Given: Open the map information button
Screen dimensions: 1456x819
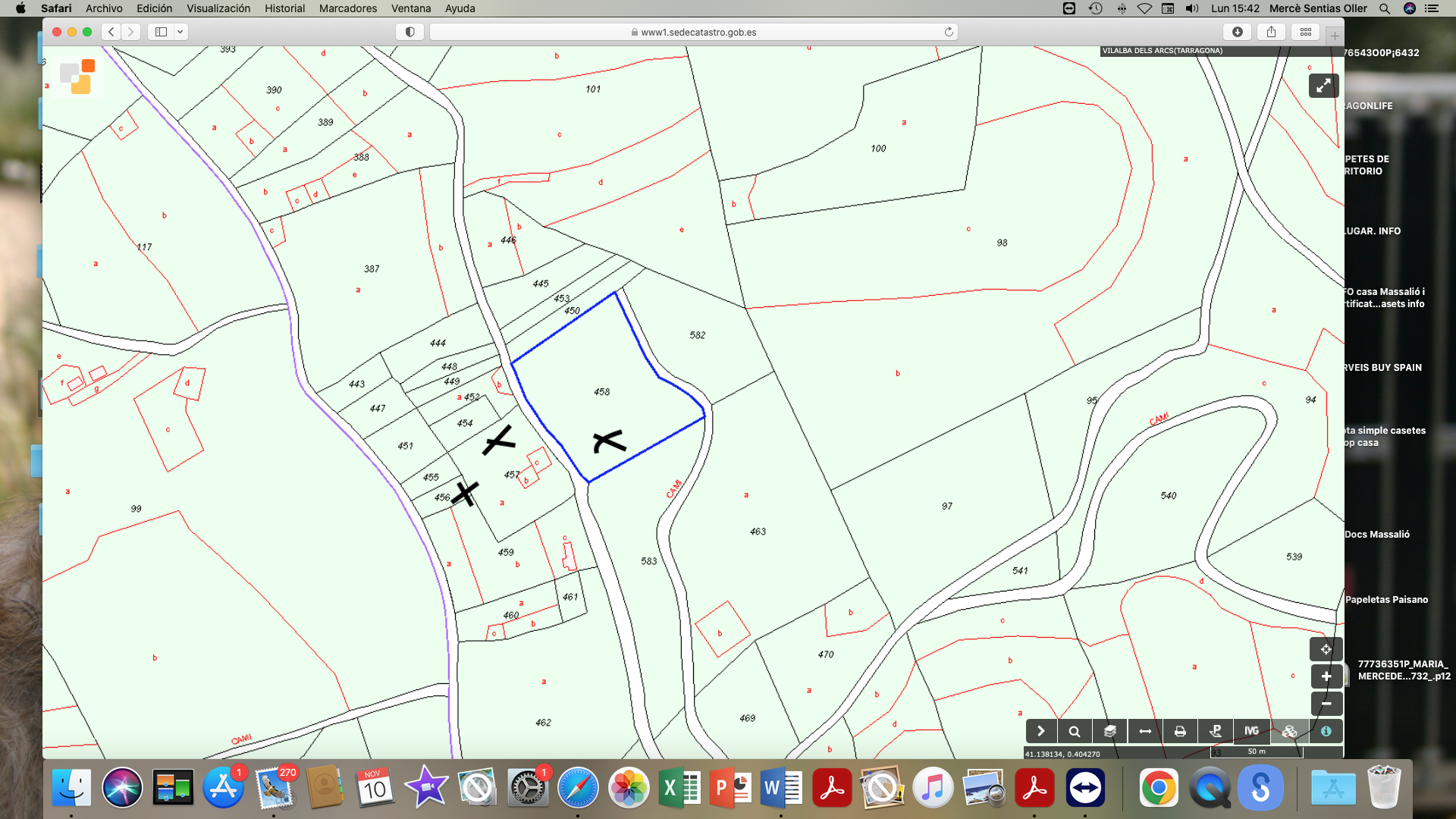Looking at the screenshot, I should pos(1326,732).
